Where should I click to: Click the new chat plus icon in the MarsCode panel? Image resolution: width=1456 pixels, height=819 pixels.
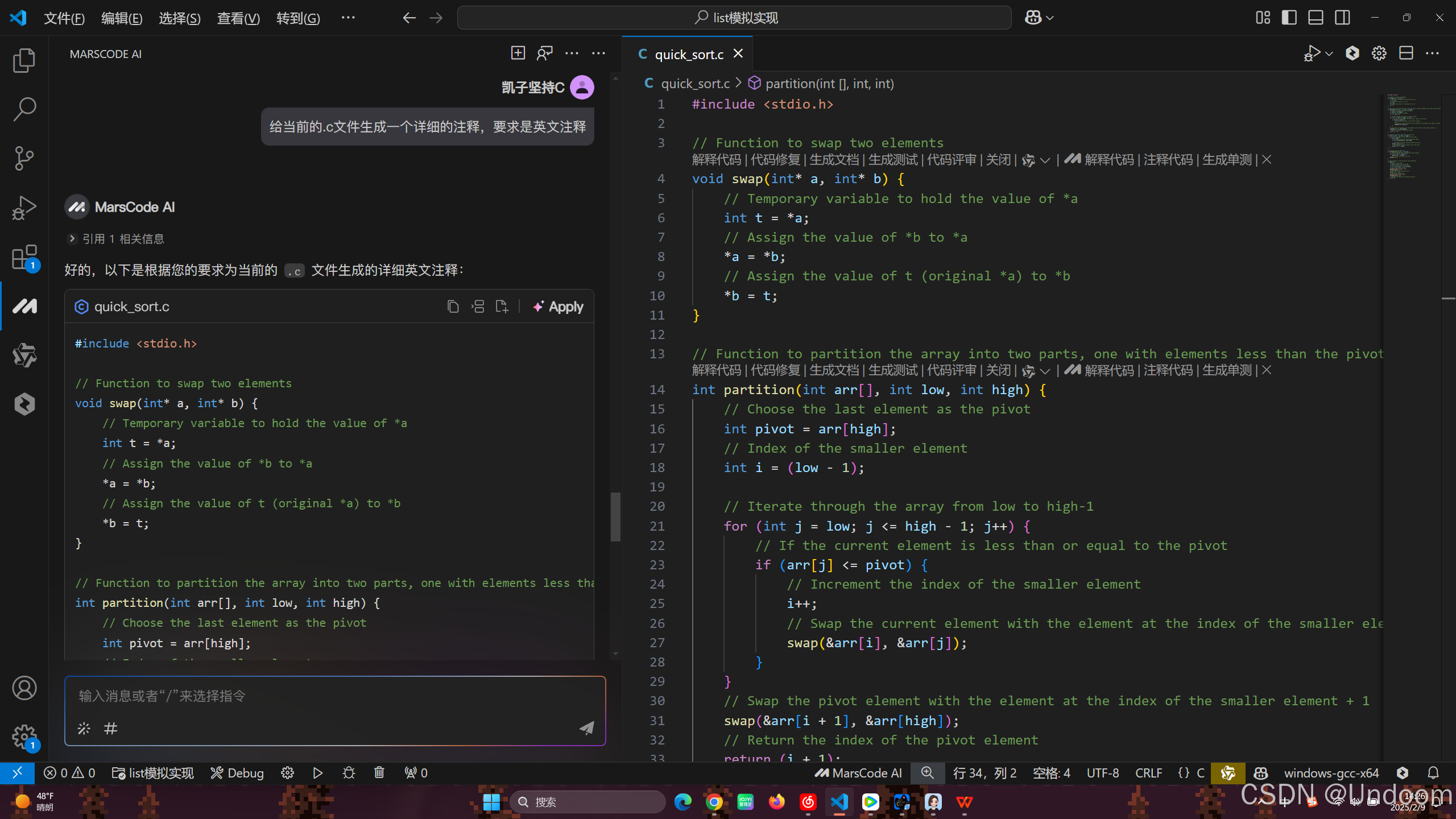pos(518,53)
